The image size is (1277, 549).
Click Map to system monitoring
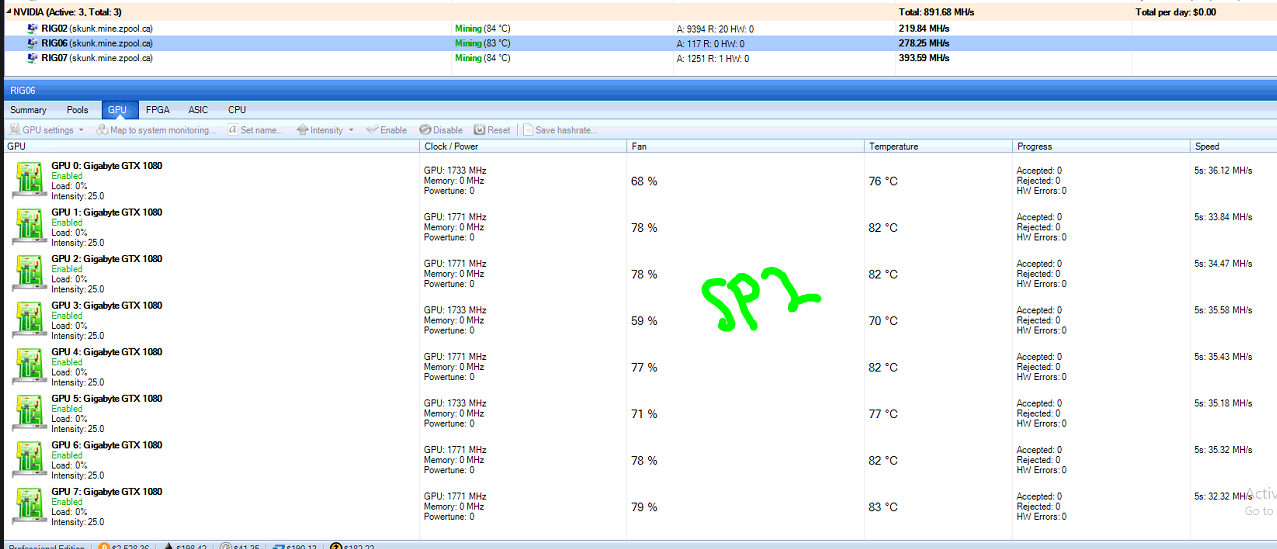tap(155, 130)
